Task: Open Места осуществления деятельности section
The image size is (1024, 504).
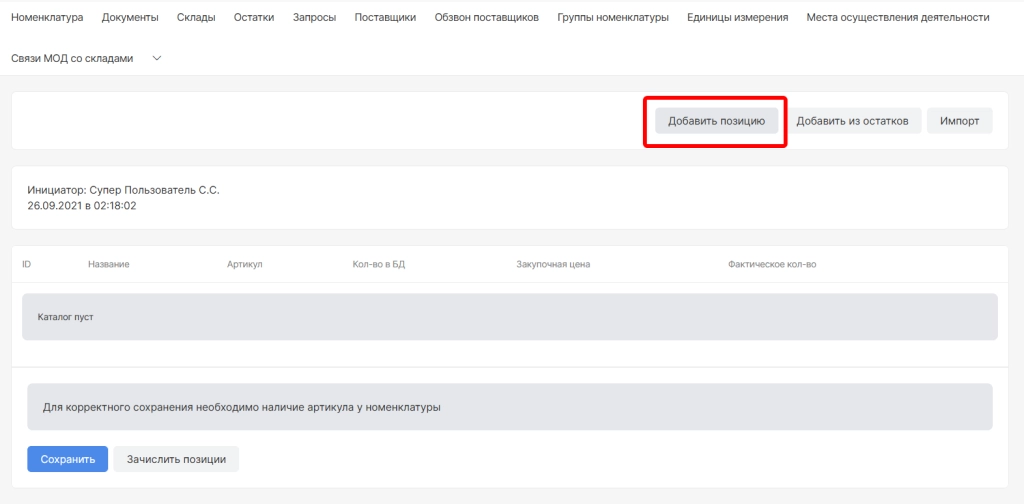Action: 898,17
